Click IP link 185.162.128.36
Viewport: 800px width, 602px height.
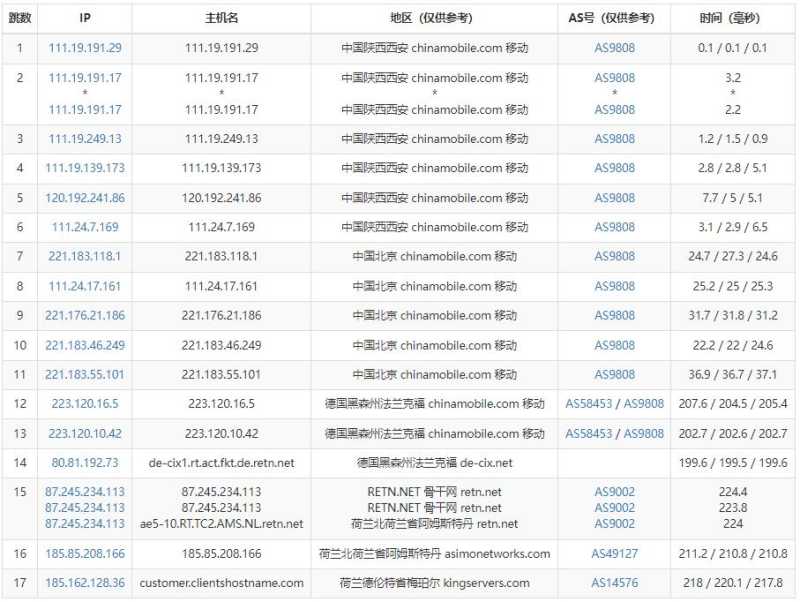pos(85,583)
